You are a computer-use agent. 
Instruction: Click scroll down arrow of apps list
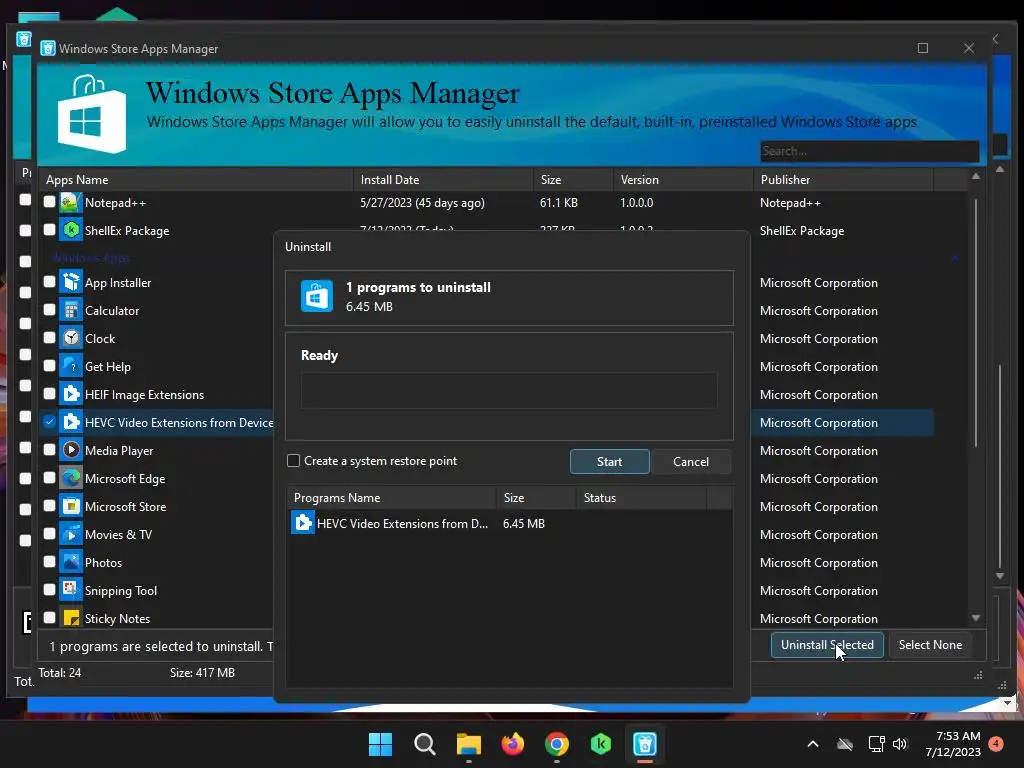pos(976,618)
